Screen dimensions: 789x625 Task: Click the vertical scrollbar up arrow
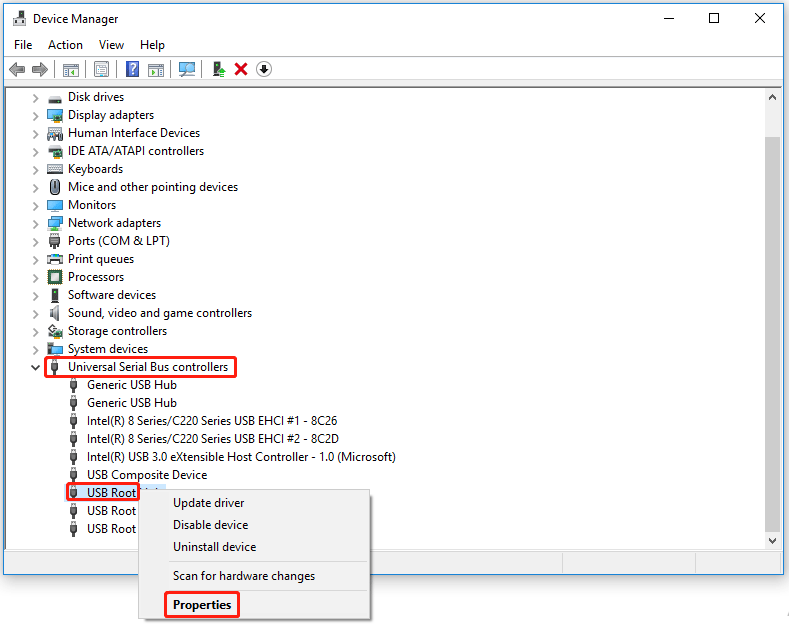click(x=772, y=97)
